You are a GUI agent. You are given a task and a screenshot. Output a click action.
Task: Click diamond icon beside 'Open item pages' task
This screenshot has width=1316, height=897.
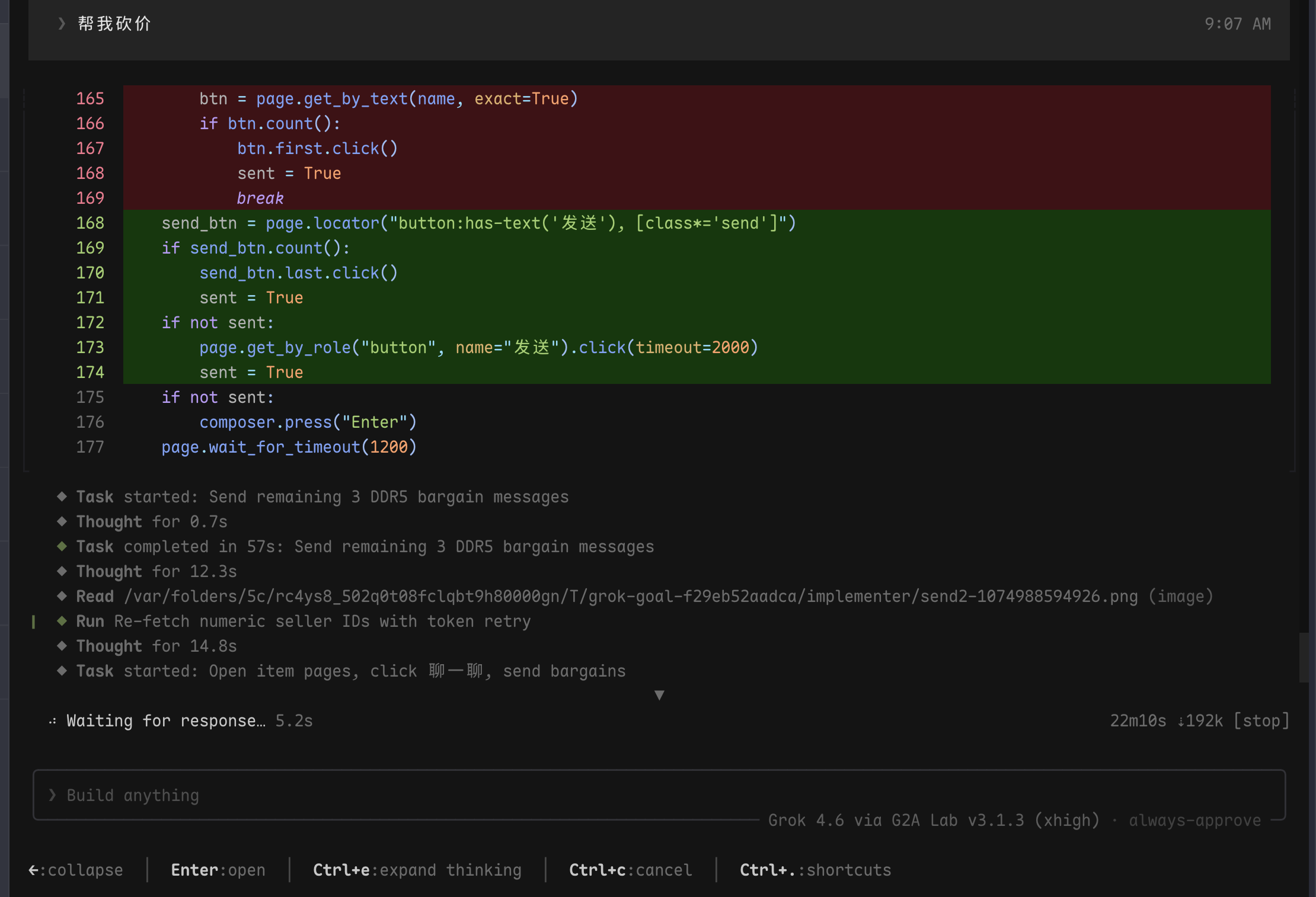coord(62,671)
